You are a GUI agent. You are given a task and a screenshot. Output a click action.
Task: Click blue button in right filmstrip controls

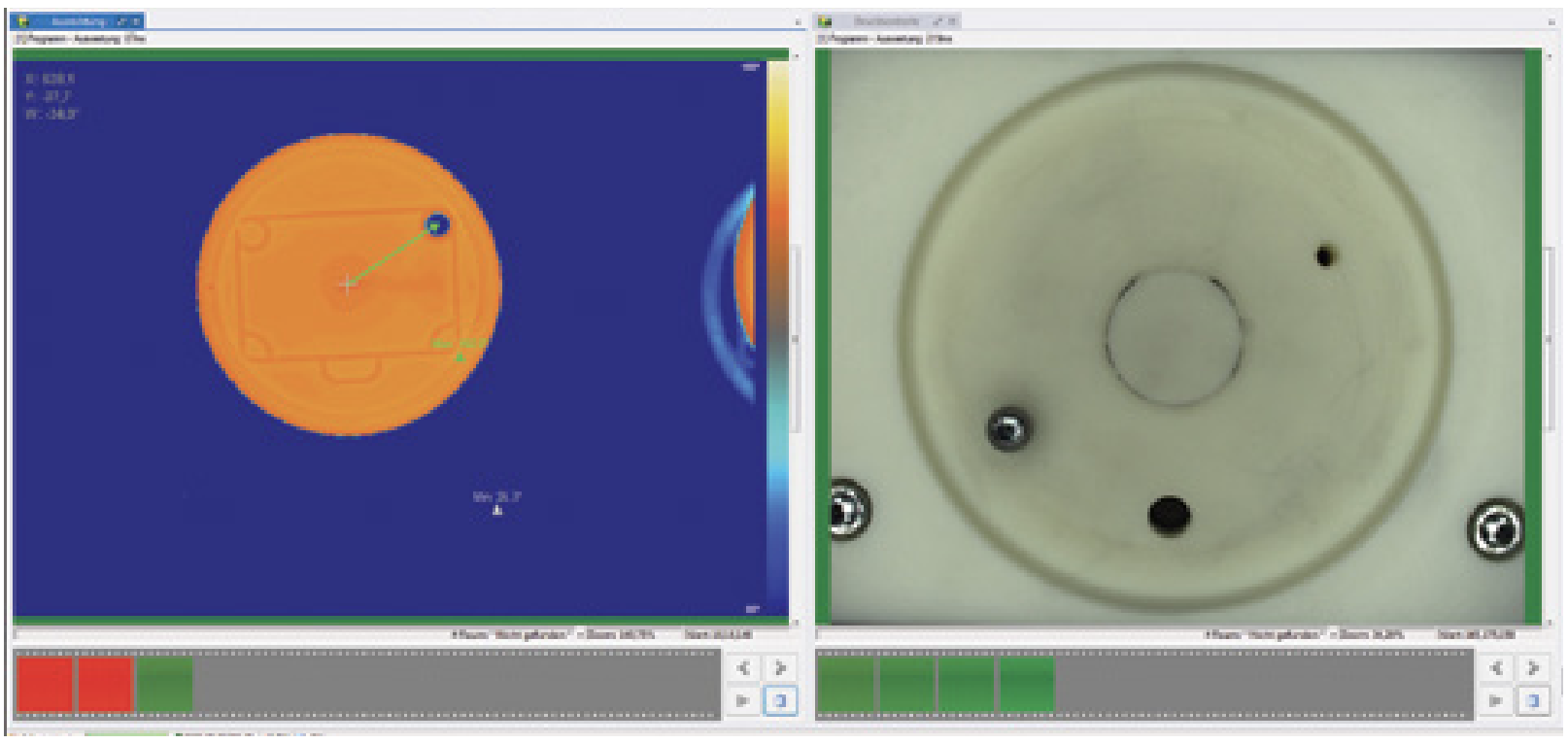coord(1533,700)
